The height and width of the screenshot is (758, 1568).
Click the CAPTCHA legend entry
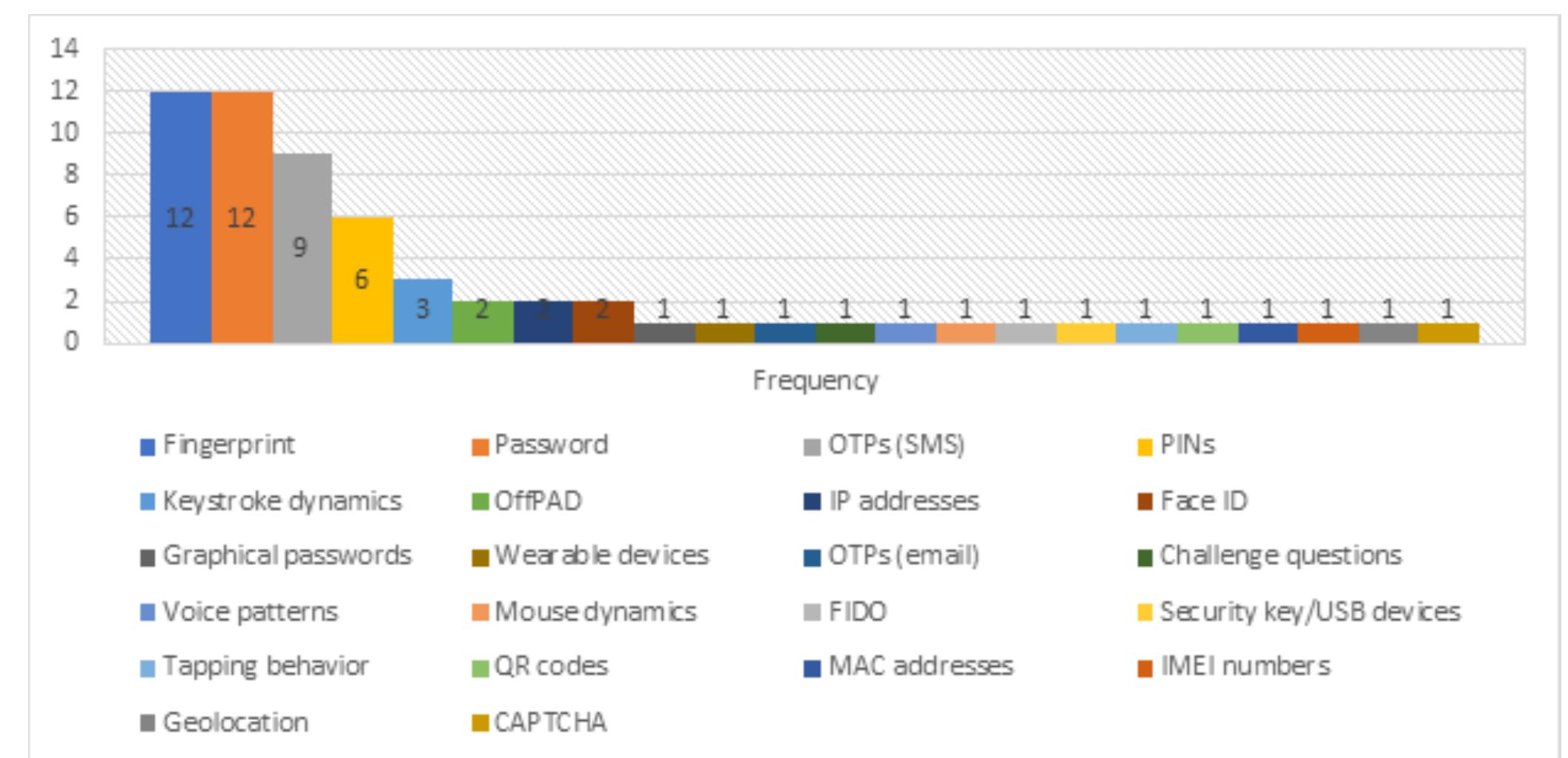(x=539, y=722)
